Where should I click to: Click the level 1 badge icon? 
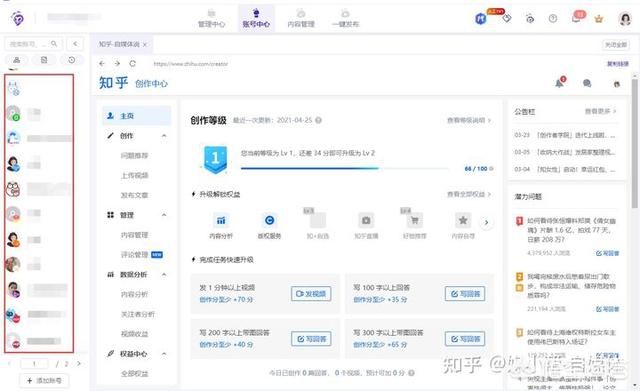(x=215, y=159)
